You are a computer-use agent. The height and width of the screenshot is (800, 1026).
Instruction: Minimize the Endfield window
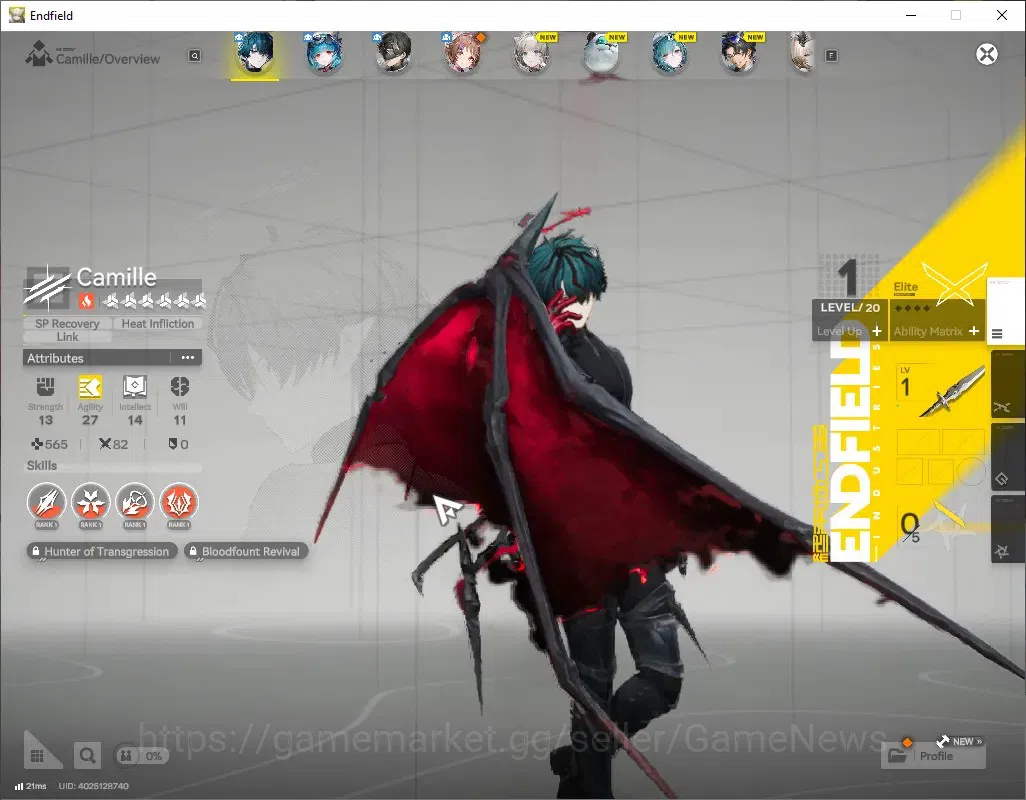pos(911,15)
